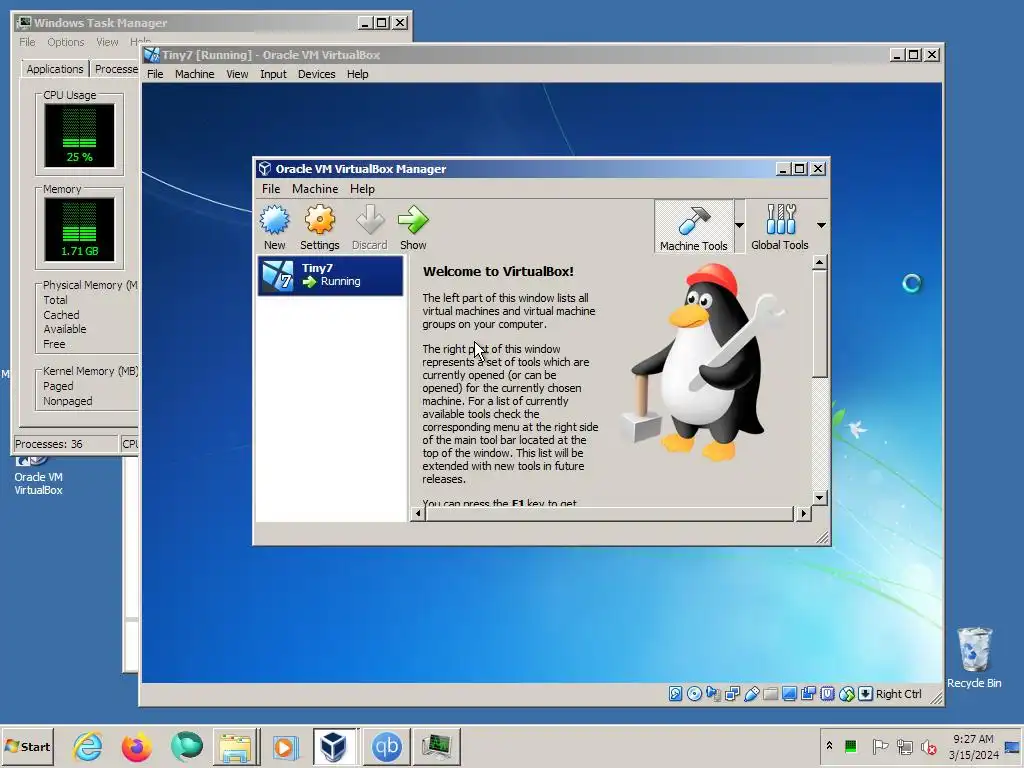This screenshot has width=1024, height=768.
Task: Switch to Processes tab in Task Manager
Action: 116,69
